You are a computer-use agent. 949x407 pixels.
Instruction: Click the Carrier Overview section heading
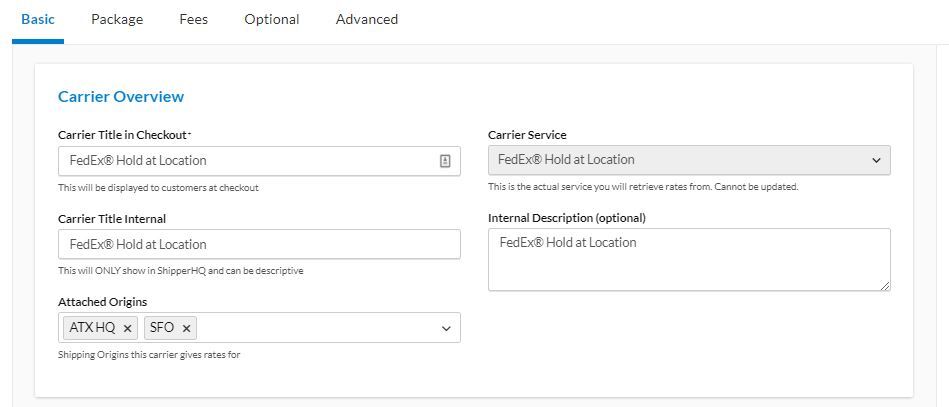point(121,97)
